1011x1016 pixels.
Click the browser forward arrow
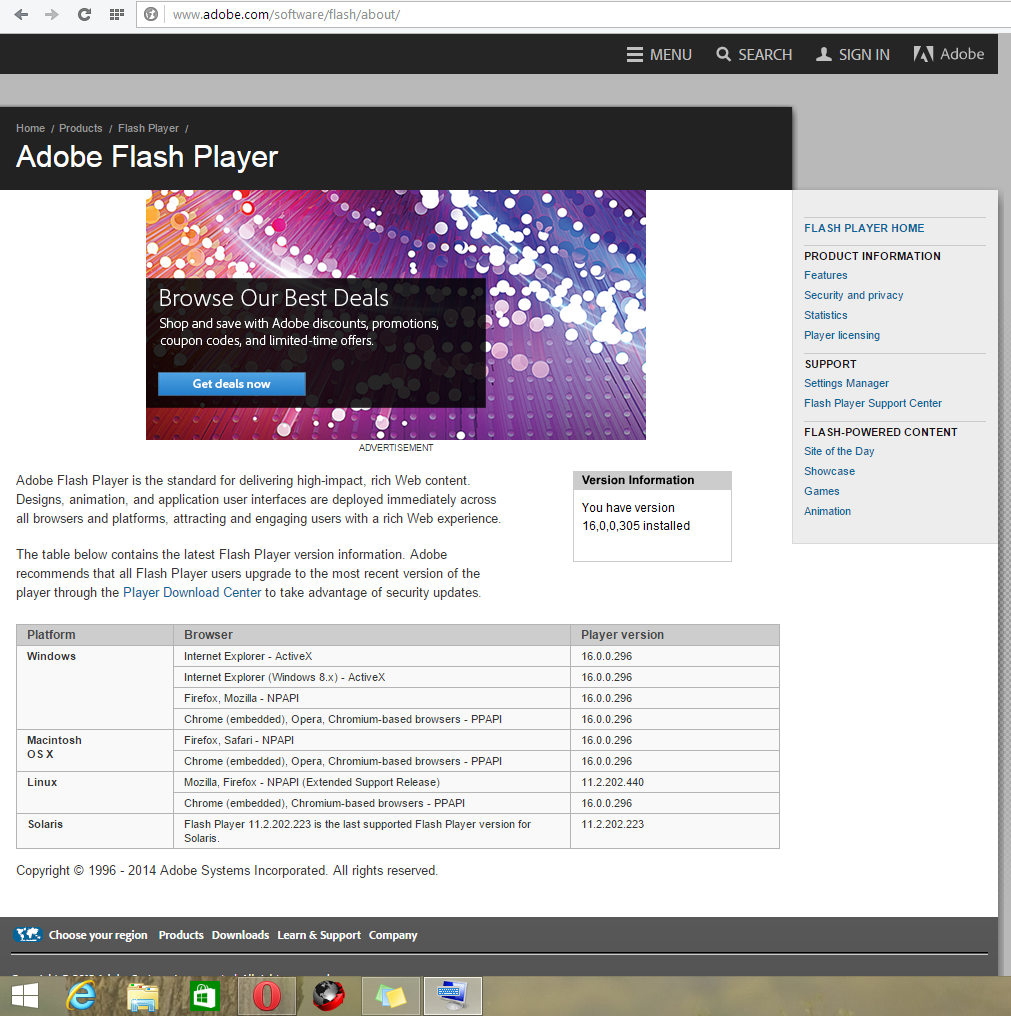pos(52,14)
